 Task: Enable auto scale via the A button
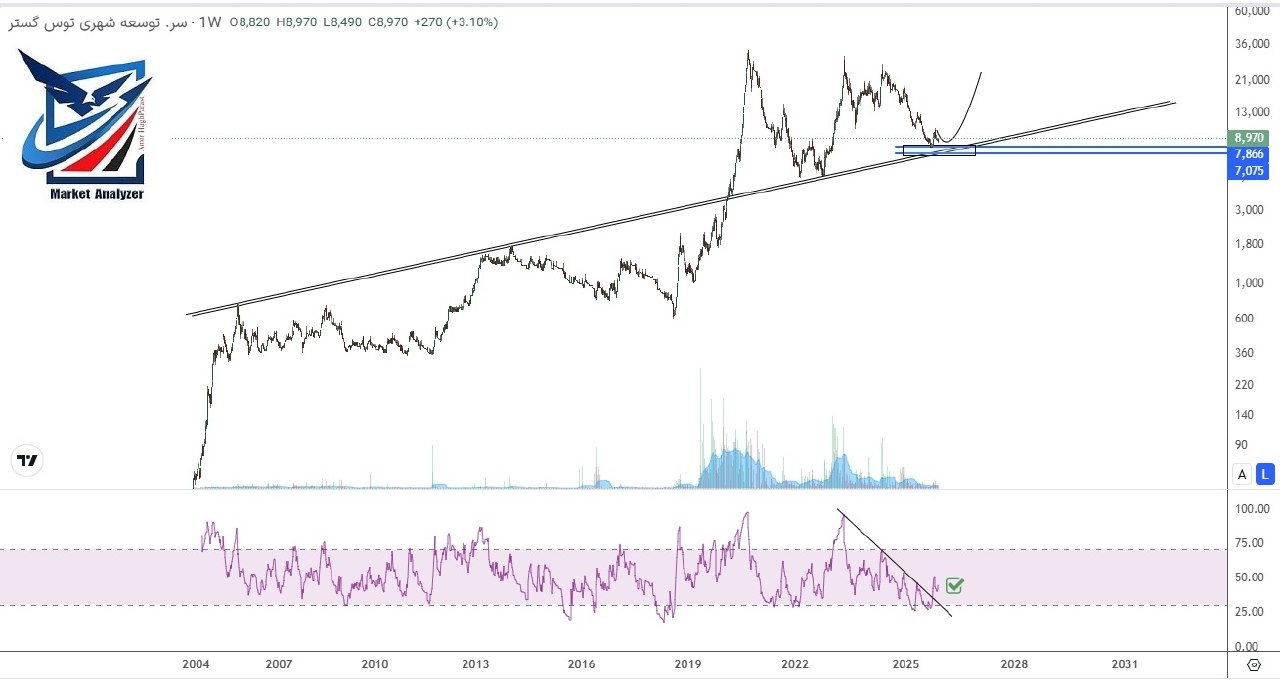[1241, 474]
